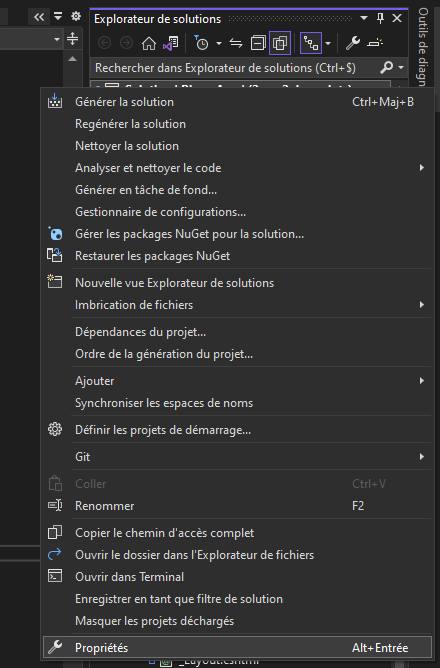Open the pending changes filter clock icon

point(201,43)
